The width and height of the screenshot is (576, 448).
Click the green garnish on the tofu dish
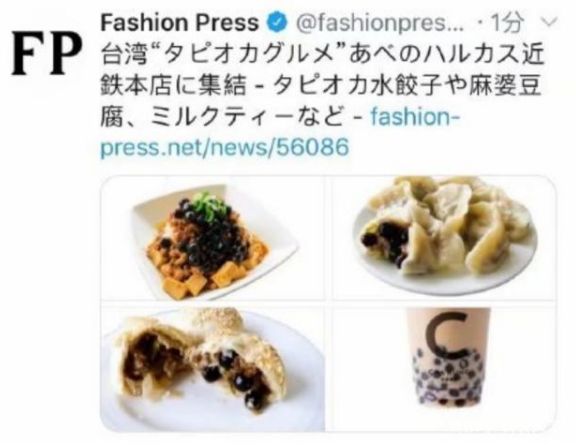pyautogui.click(x=210, y=206)
